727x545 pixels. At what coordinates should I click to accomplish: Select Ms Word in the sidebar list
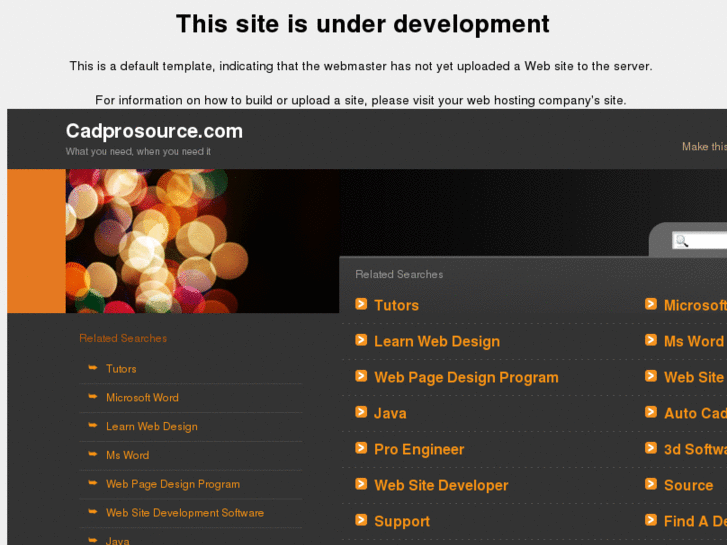point(128,455)
